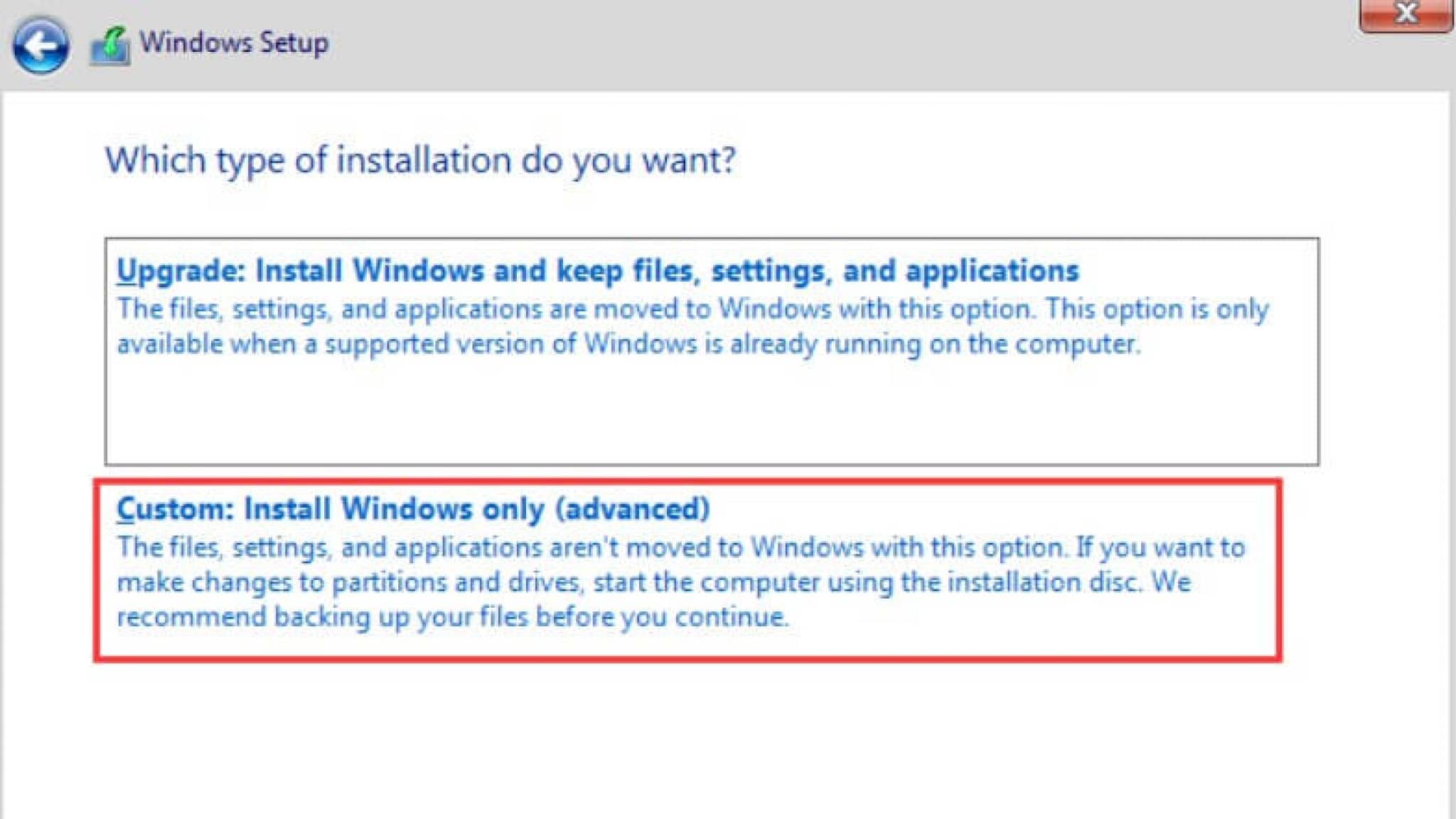Click the underlined "Upgrade:" label

click(181, 271)
